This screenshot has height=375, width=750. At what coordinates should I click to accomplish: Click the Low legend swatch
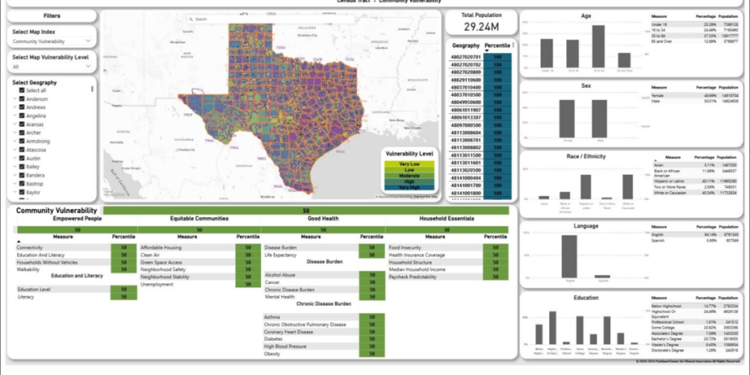(x=409, y=170)
